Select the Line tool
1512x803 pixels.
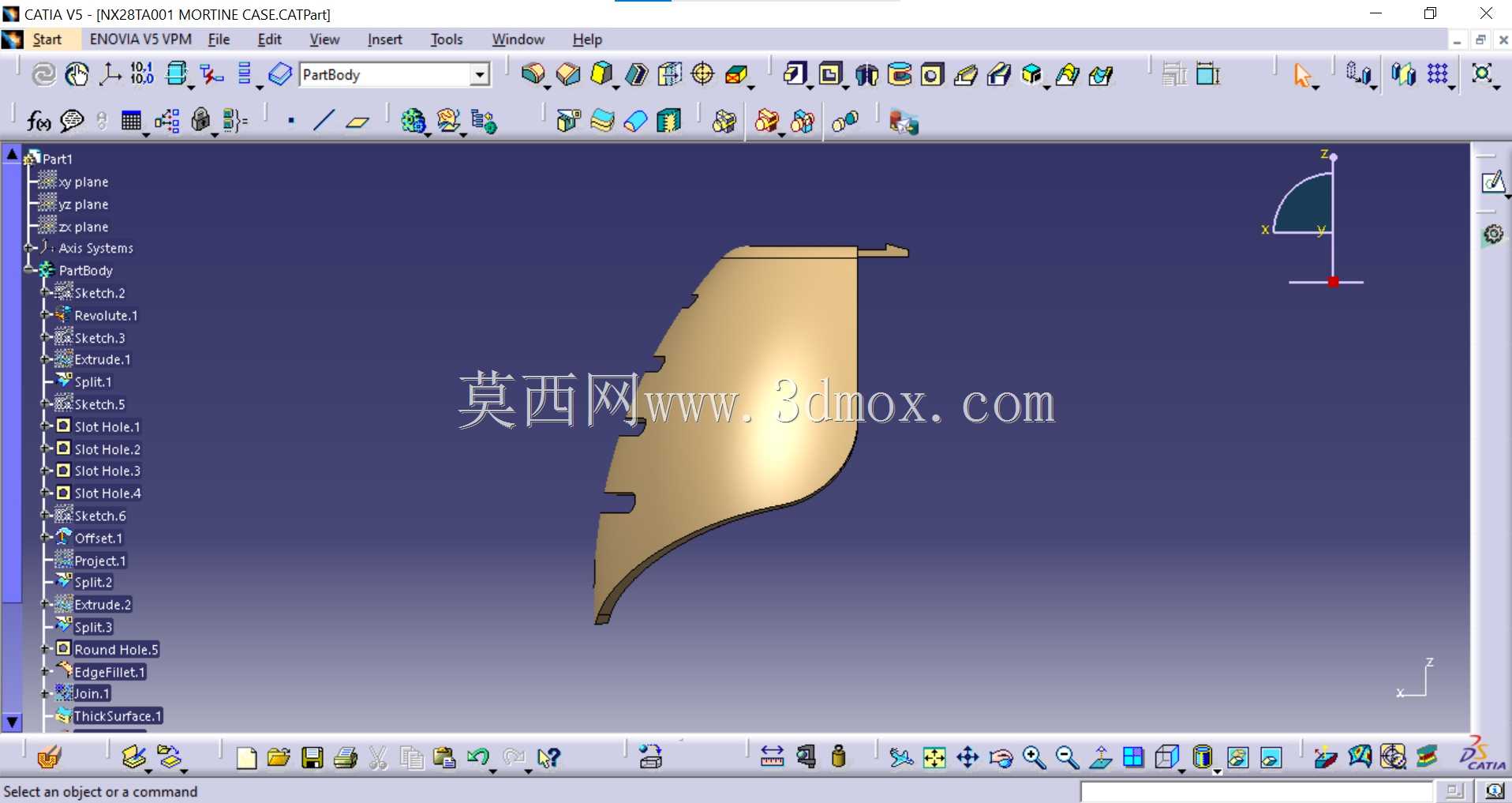pos(324,121)
